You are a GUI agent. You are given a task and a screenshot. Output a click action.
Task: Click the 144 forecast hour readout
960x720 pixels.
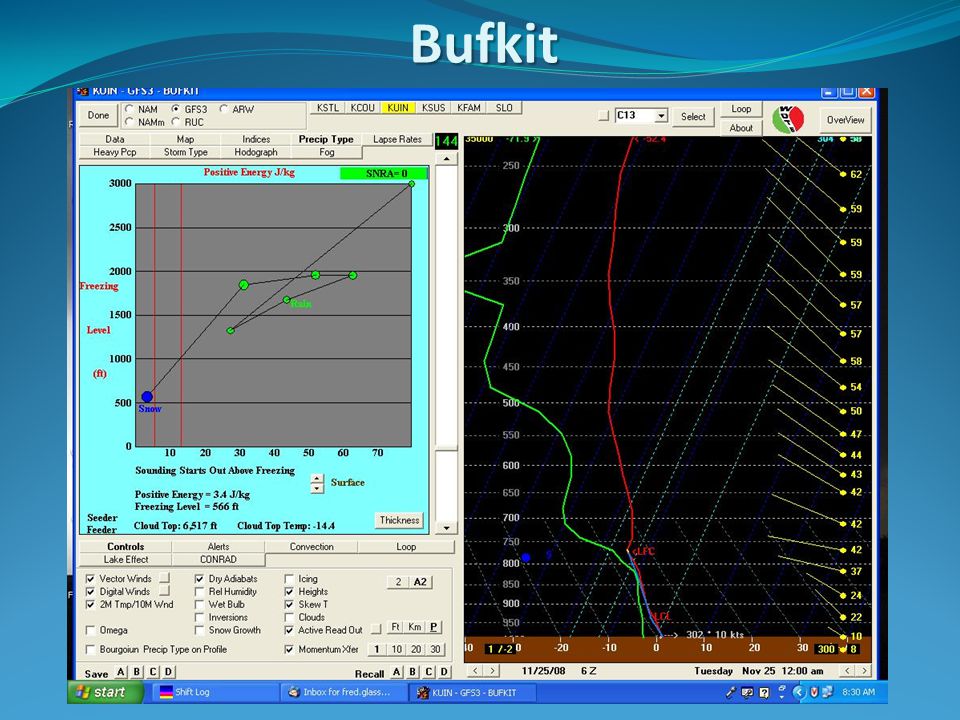point(446,141)
